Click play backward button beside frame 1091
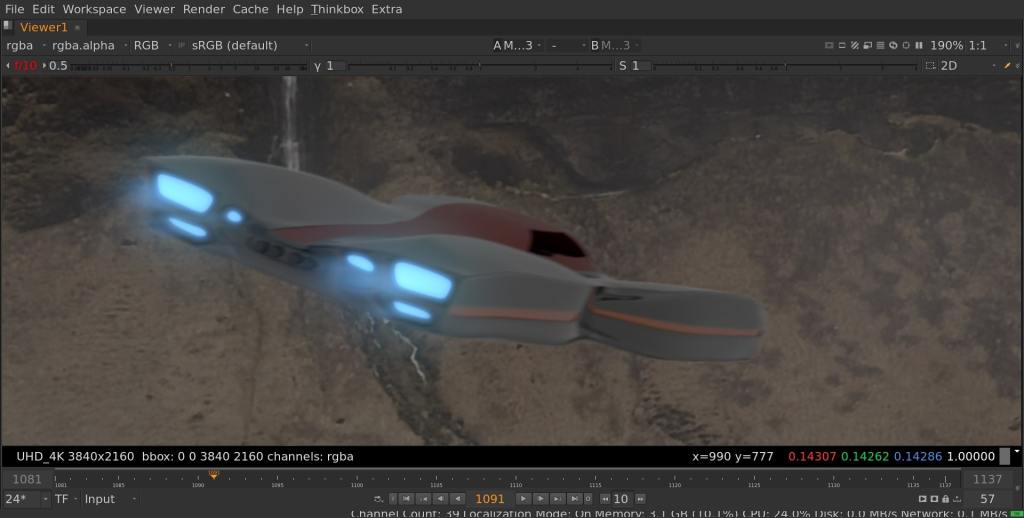 pyautogui.click(x=458, y=498)
